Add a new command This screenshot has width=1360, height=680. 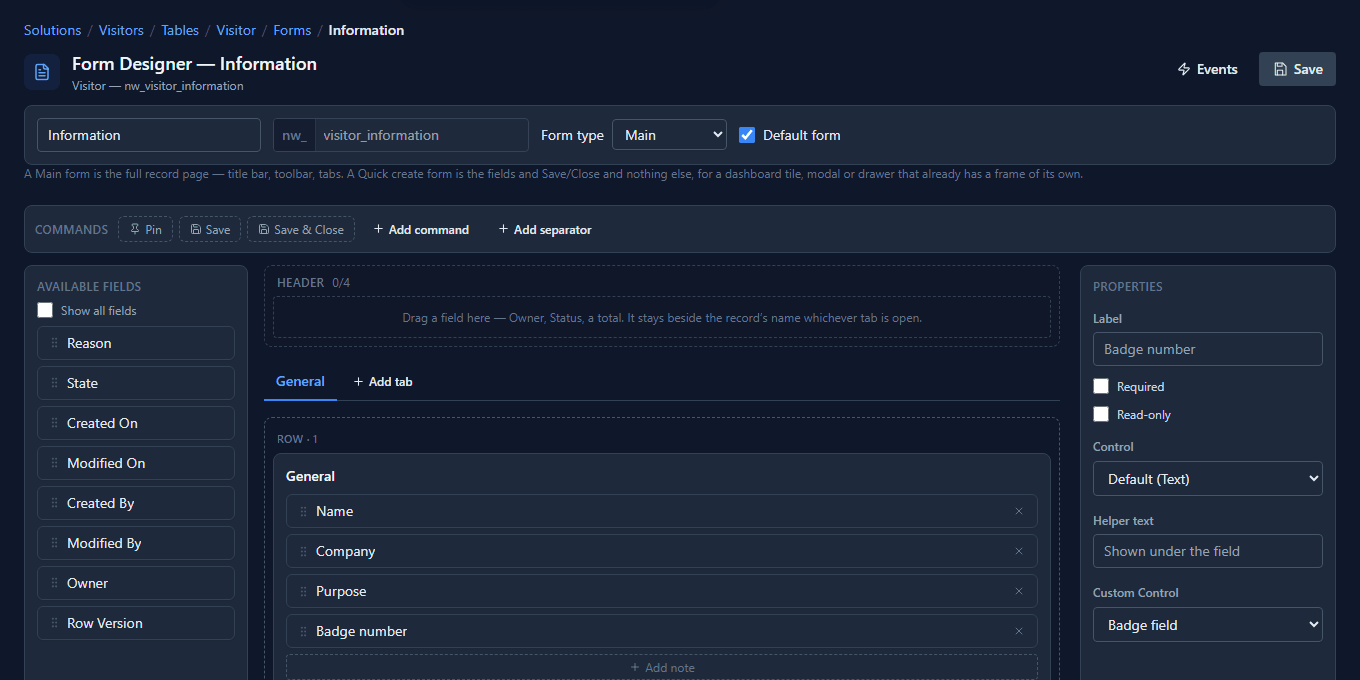[x=421, y=229]
